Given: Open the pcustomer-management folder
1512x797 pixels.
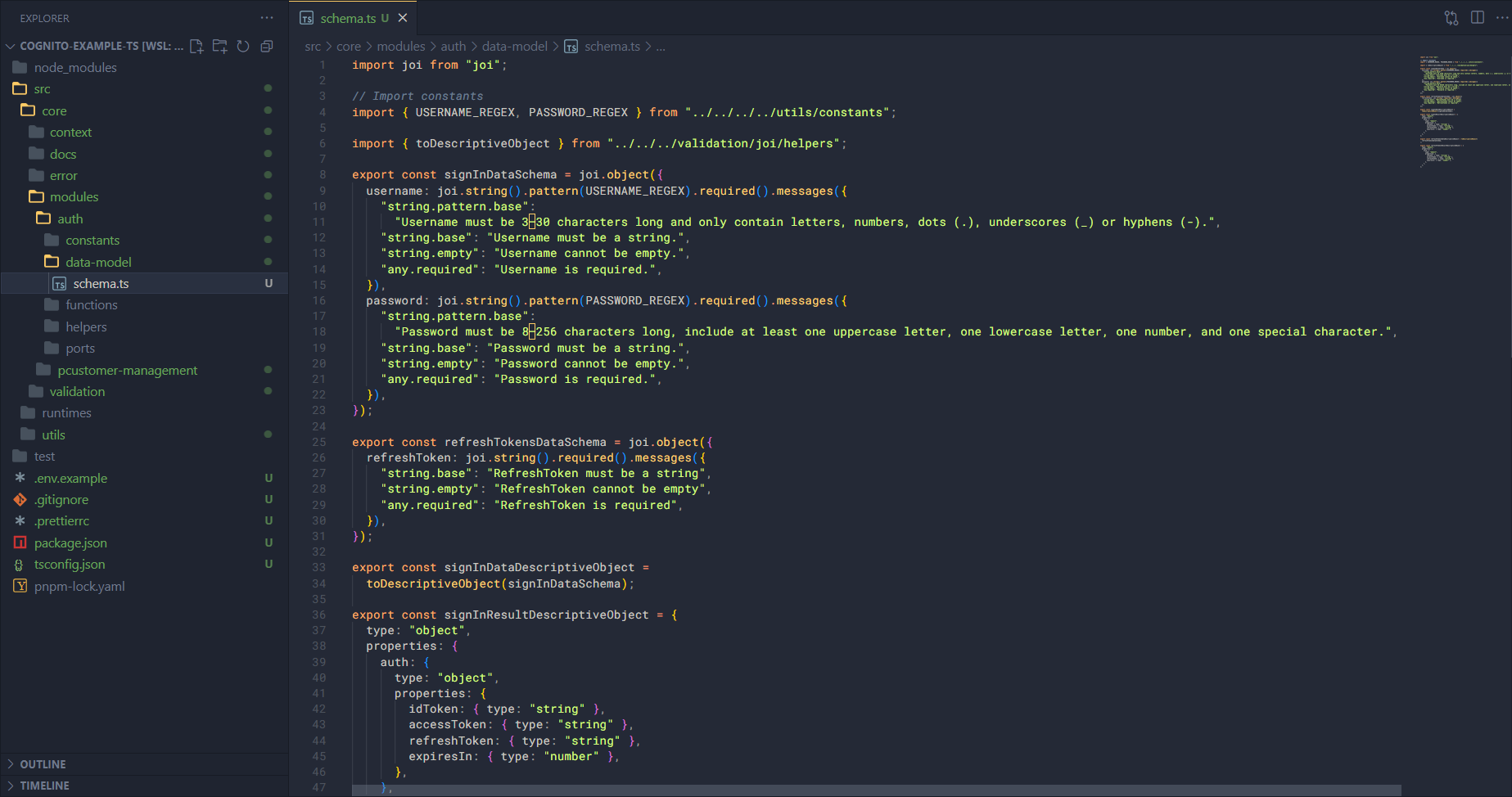Looking at the screenshot, I should (127, 371).
